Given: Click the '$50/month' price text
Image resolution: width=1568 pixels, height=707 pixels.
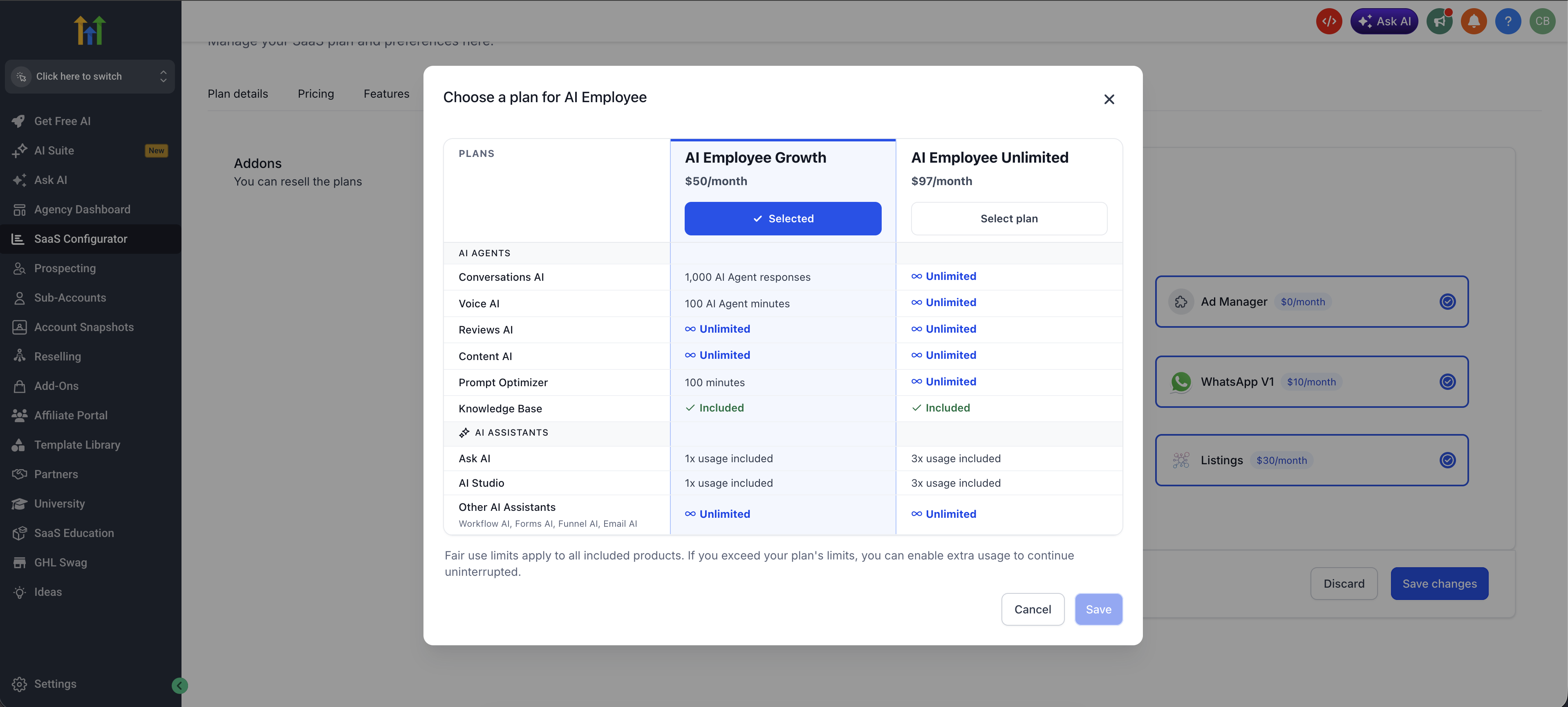Looking at the screenshot, I should point(716,181).
